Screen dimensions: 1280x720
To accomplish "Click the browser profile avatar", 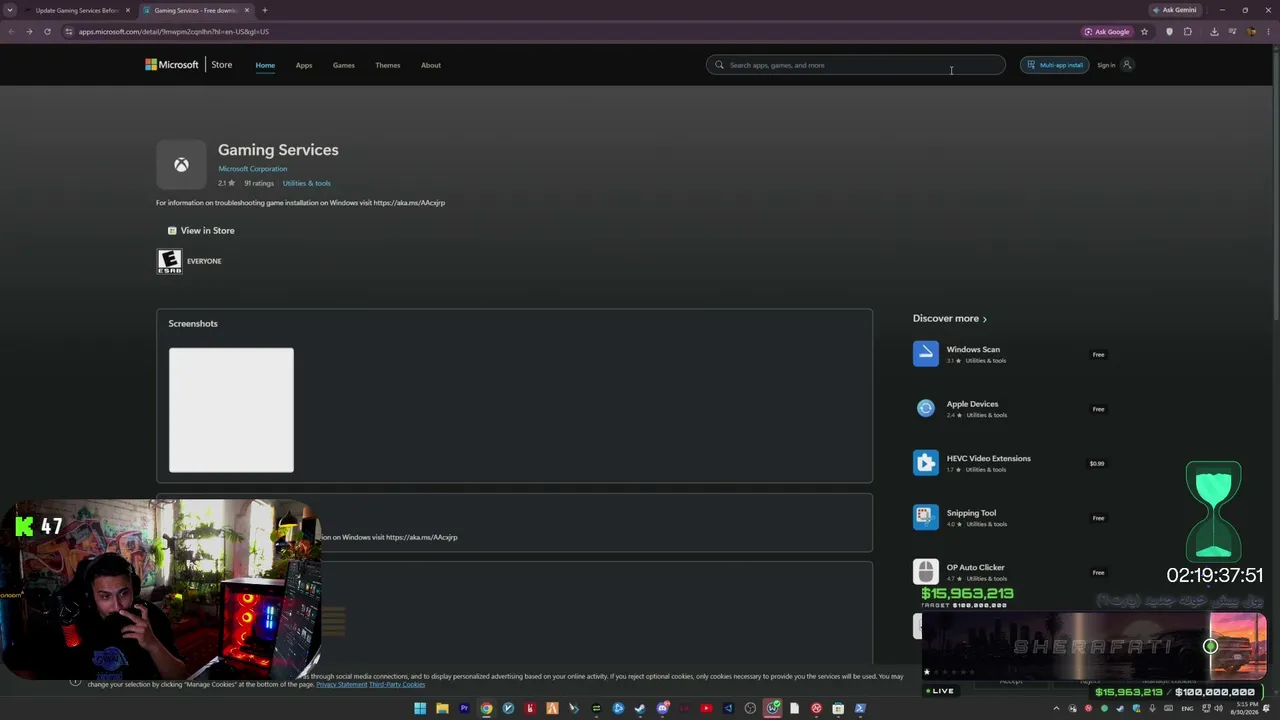I will 1251,32.
